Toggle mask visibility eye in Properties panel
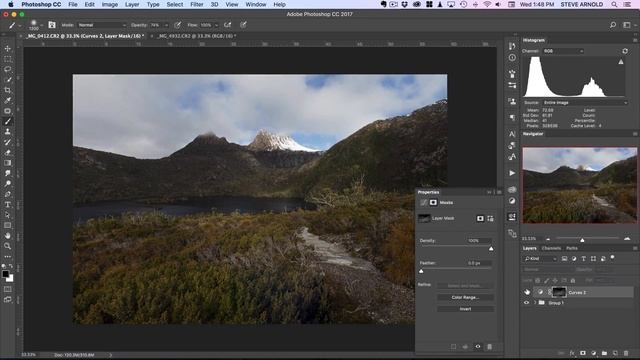The image size is (640, 360). click(x=478, y=347)
